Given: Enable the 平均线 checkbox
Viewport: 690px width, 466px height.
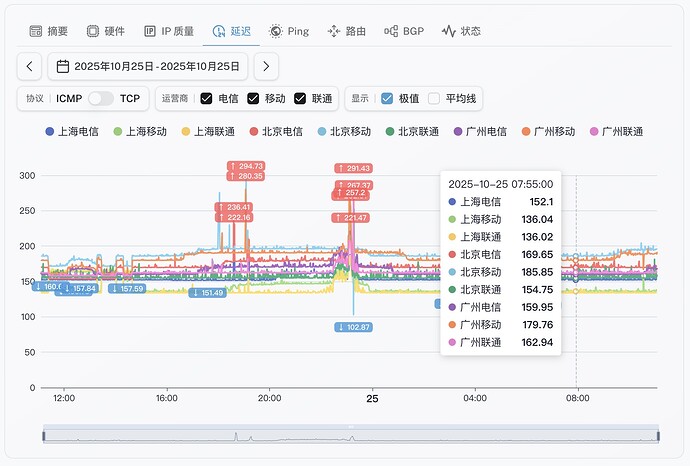Looking at the screenshot, I should click(x=434, y=99).
